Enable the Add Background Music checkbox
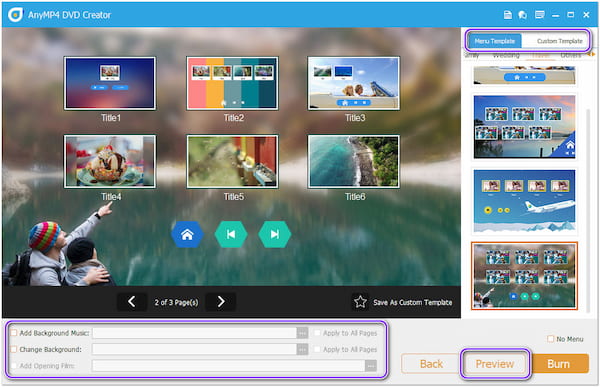This screenshot has height=387, width=600. pyautogui.click(x=14, y=333)
